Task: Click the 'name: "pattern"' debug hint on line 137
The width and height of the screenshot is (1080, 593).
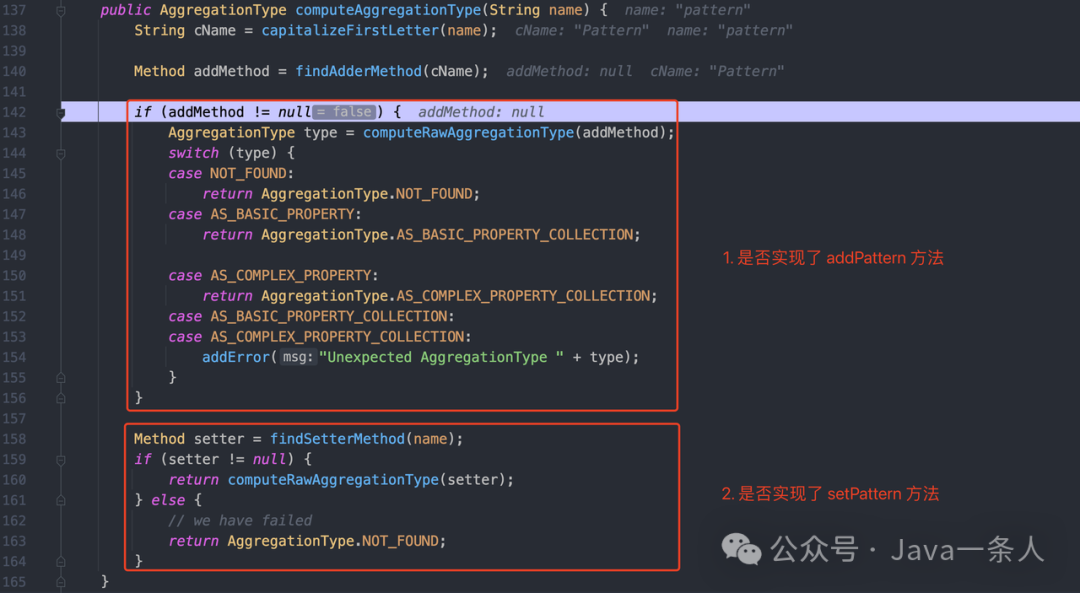Action: click(687, 10)
